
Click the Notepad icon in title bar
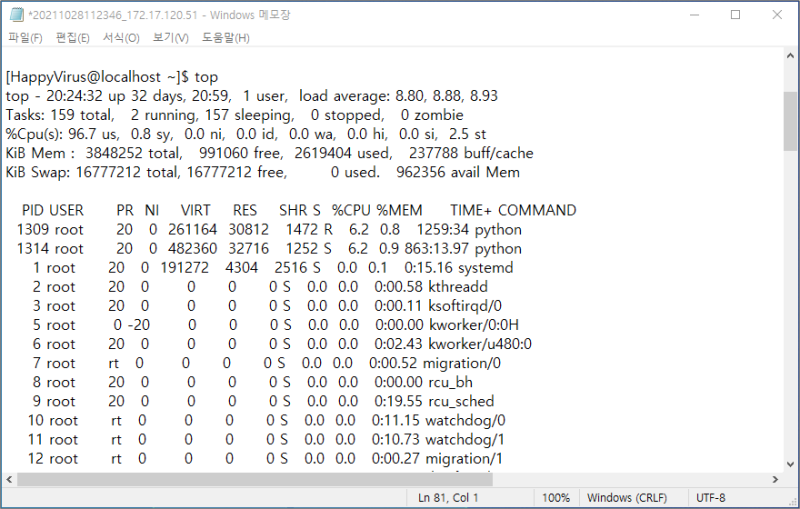(x=16, y=15)
